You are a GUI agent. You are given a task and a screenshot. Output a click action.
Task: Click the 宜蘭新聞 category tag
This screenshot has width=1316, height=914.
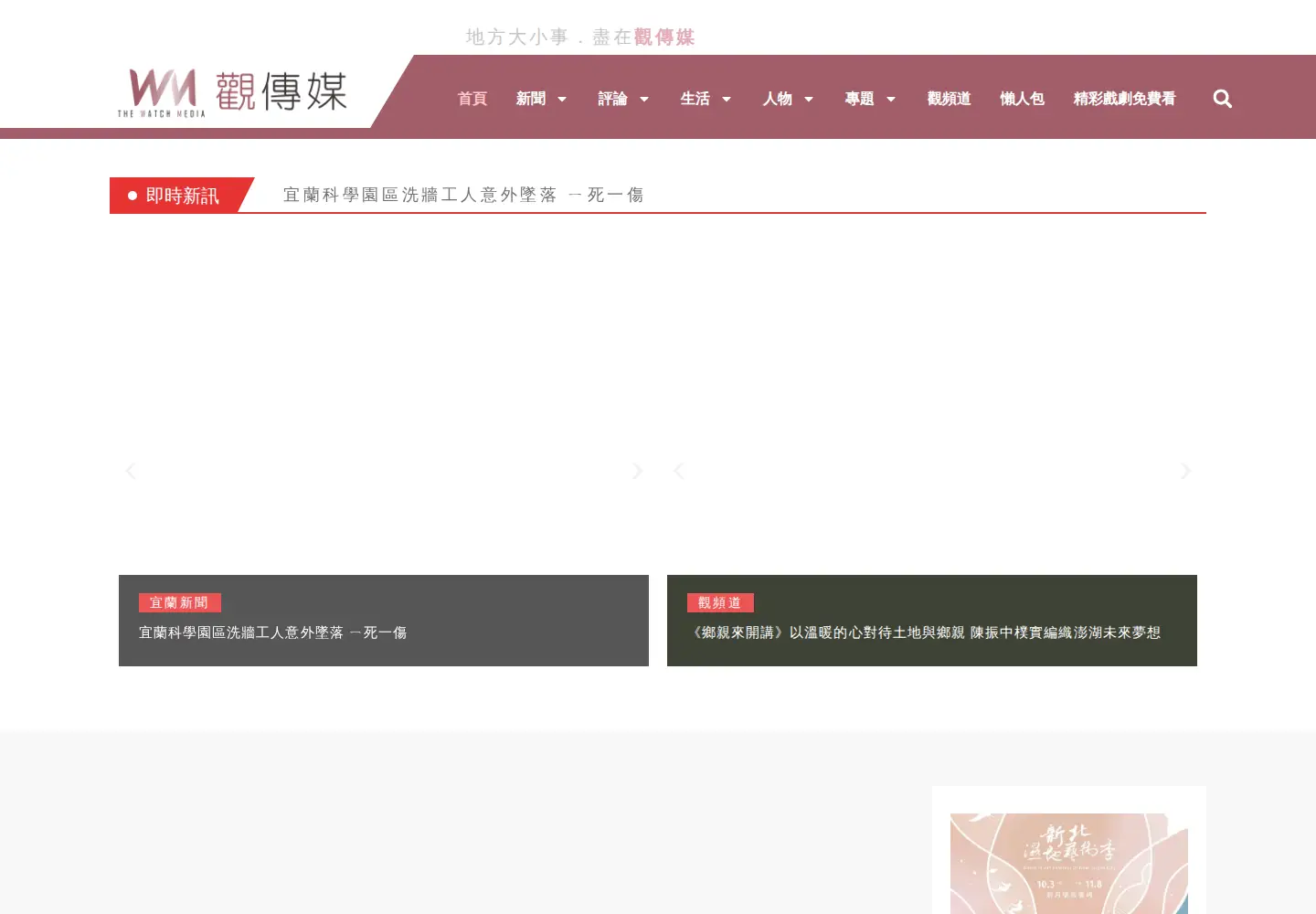pos(180,602)
